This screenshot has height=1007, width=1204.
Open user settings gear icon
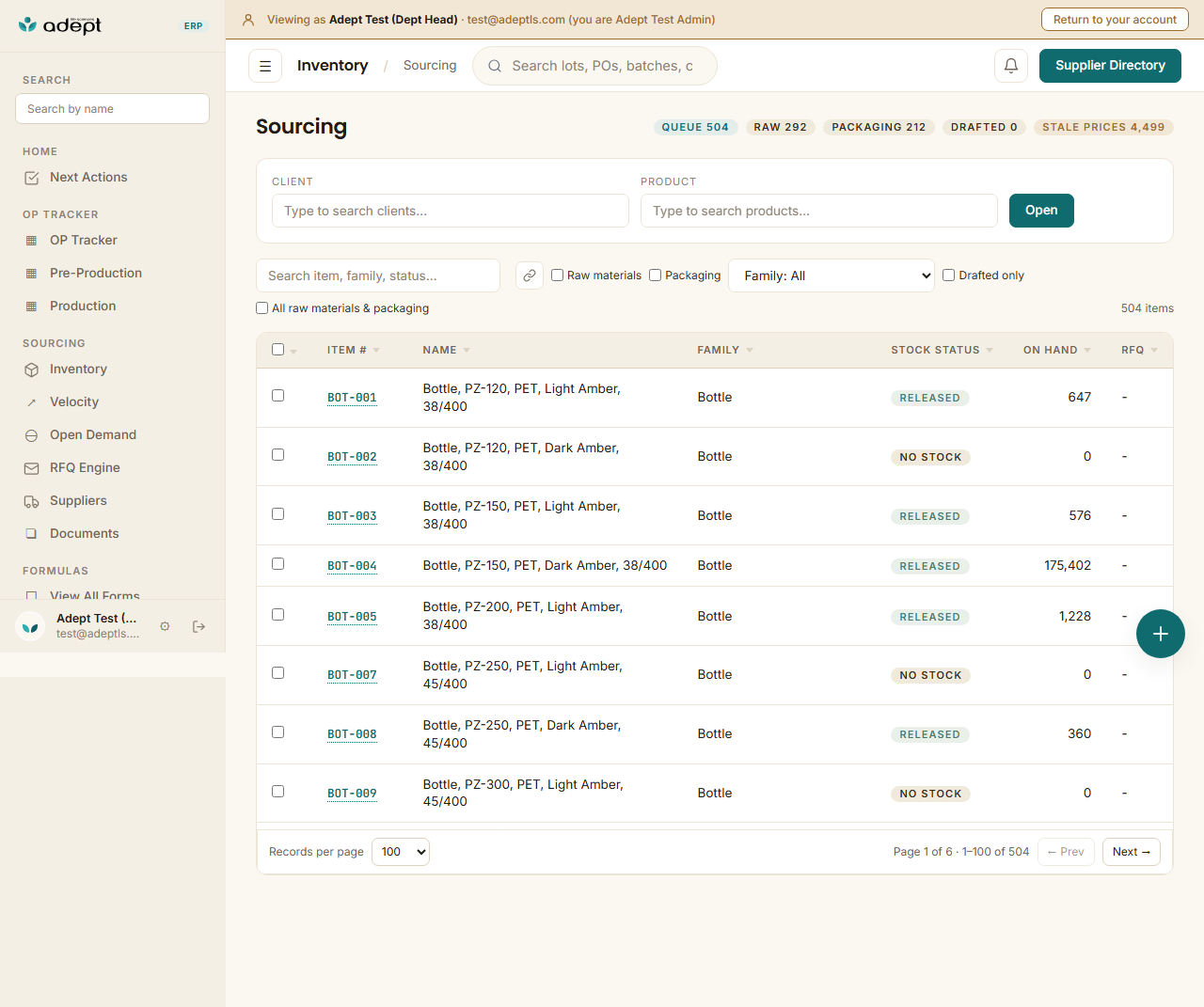(x=165, y=626)
